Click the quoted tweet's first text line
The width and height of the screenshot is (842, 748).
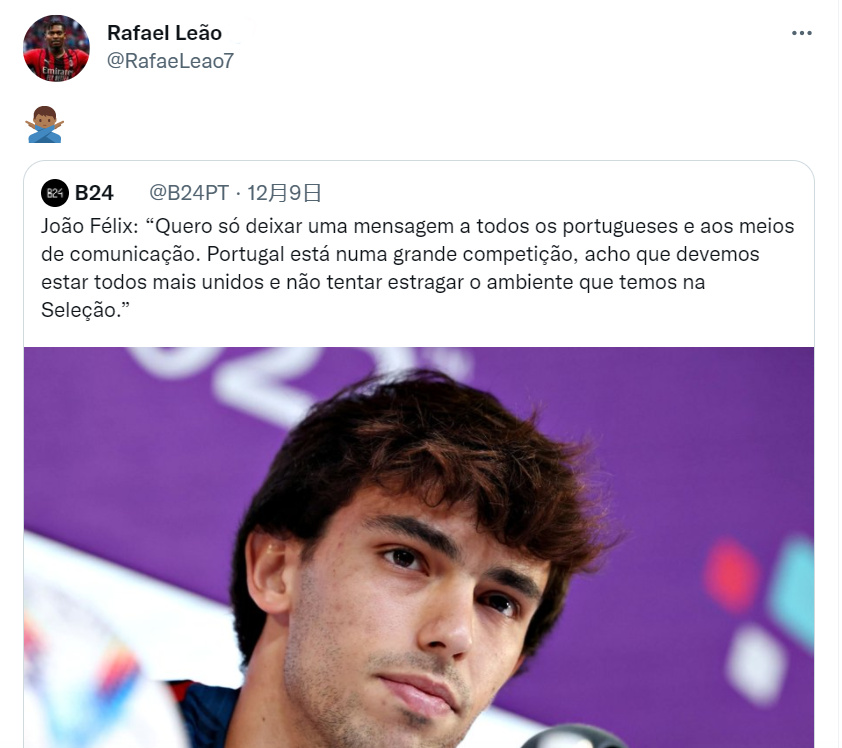[418, 226]
